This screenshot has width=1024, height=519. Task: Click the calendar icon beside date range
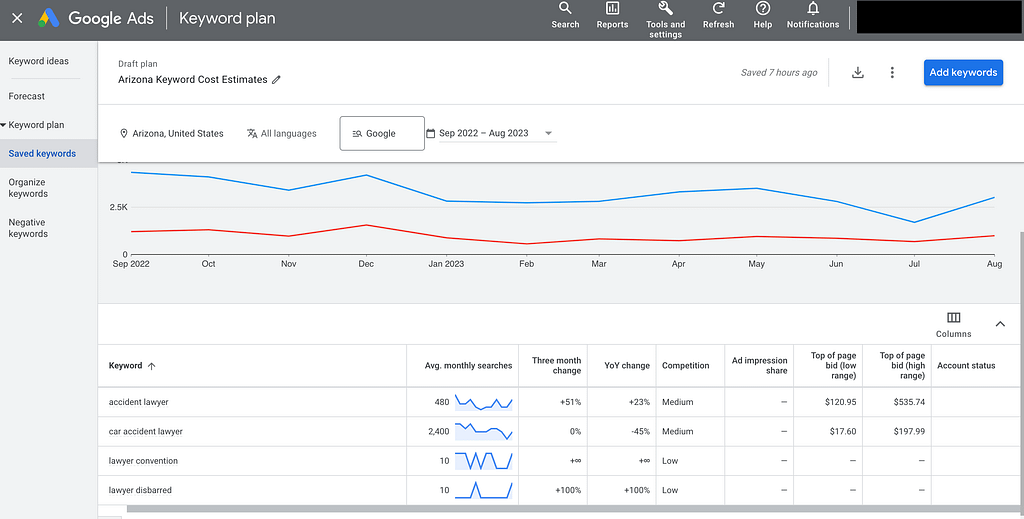[430, 133]
